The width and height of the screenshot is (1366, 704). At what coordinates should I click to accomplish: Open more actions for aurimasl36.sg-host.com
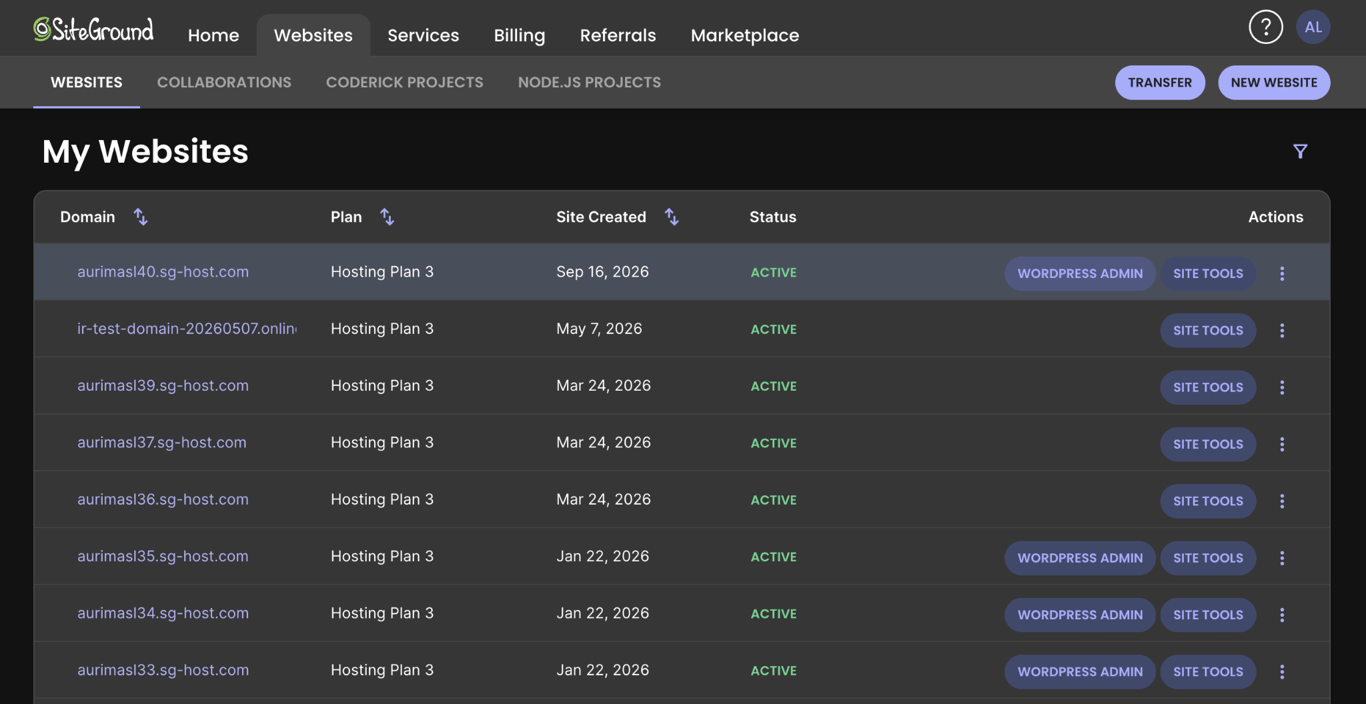pos(1282,501)
